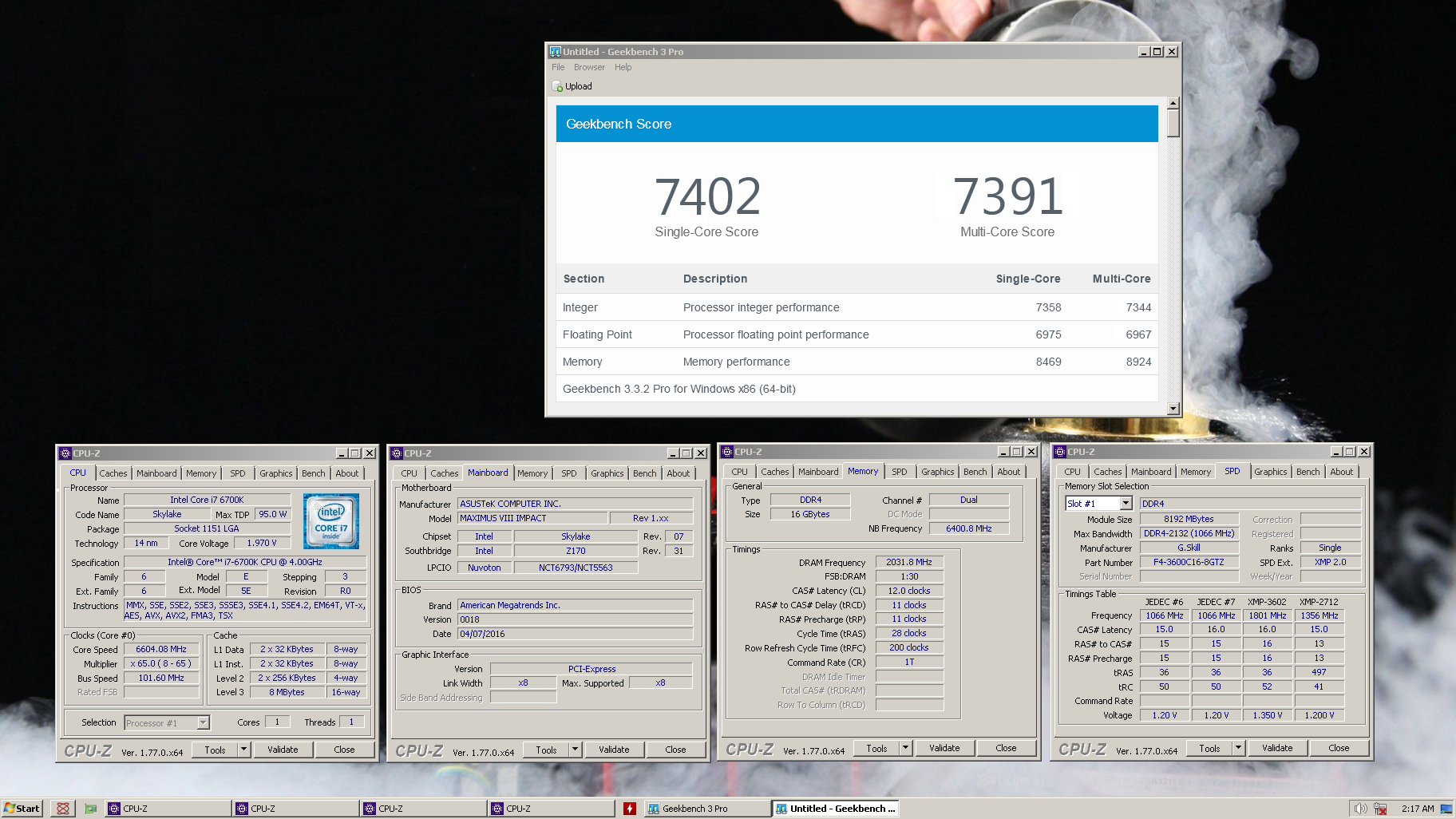Screen dimensions: 1456x819
Task: Open the File menu in Geekbench
Action: (x=558, y=67)
